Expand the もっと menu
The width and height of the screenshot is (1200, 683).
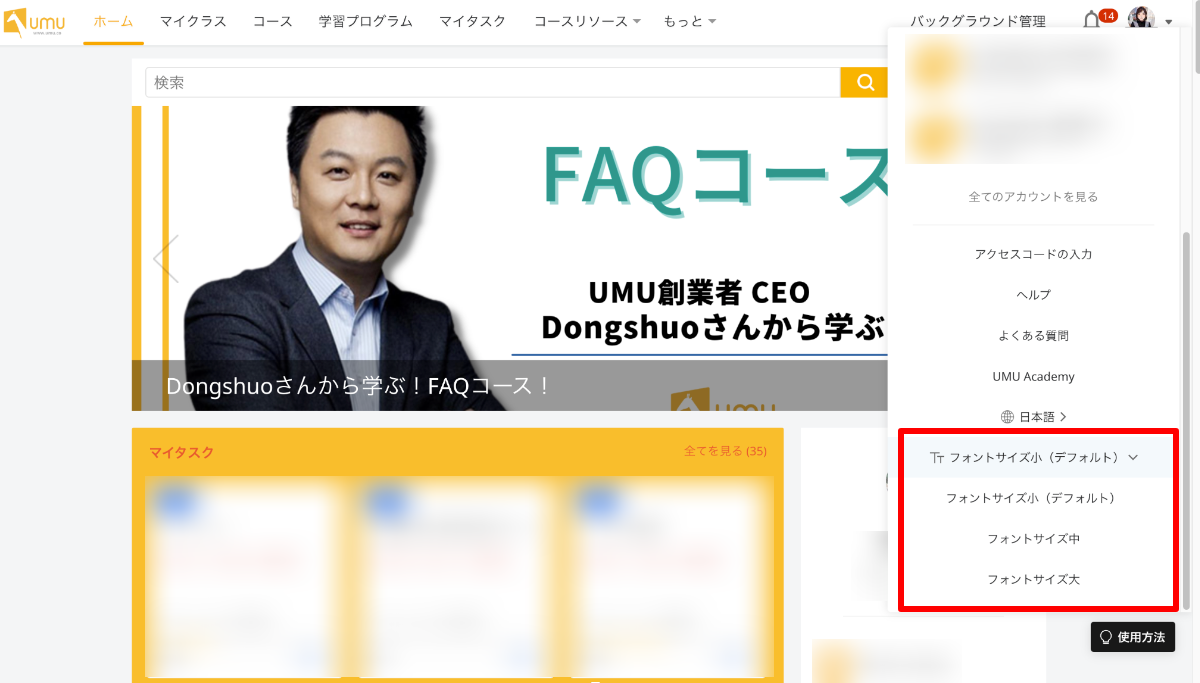[689, 22]
